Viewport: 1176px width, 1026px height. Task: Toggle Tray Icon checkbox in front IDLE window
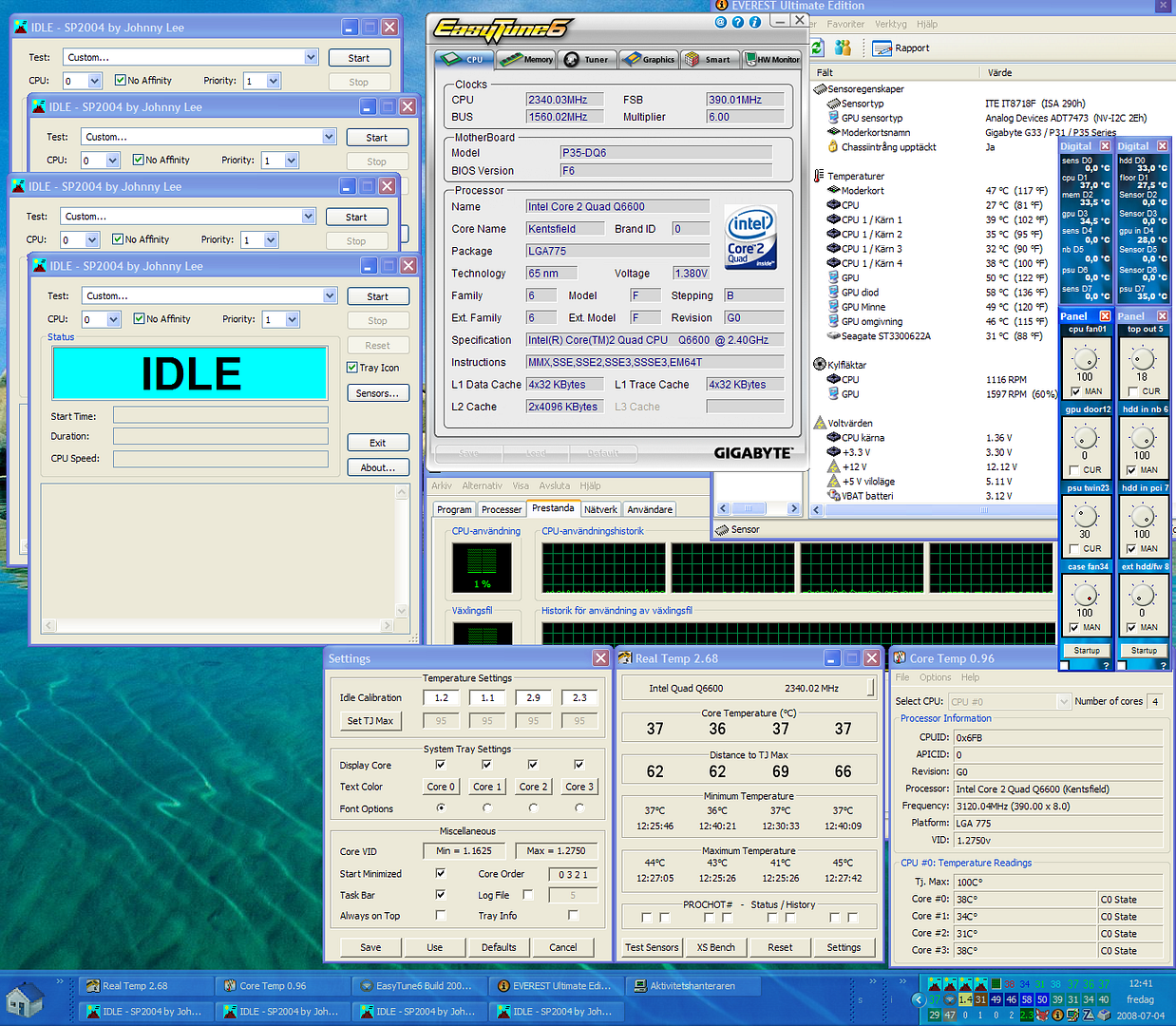pyautogui.click(x=352, y=368)
